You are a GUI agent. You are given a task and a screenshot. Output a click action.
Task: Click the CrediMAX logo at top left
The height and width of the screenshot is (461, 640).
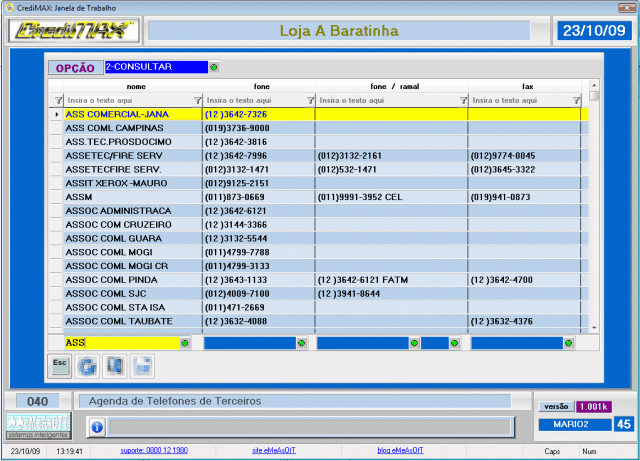coord(72,31)
